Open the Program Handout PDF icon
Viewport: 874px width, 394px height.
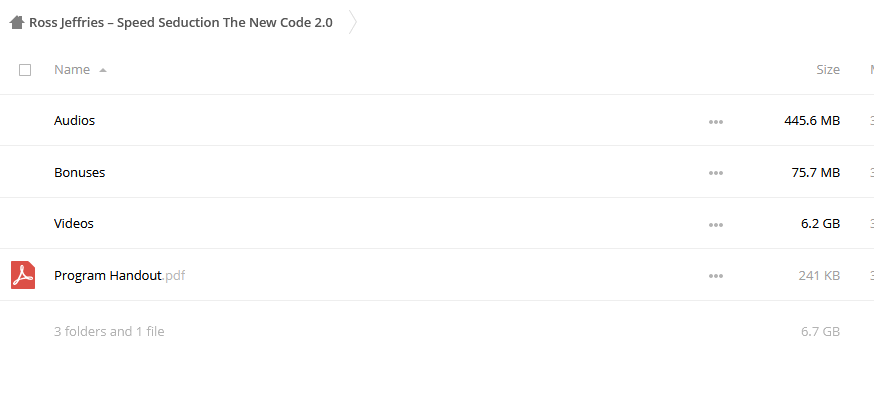(23, 275)
